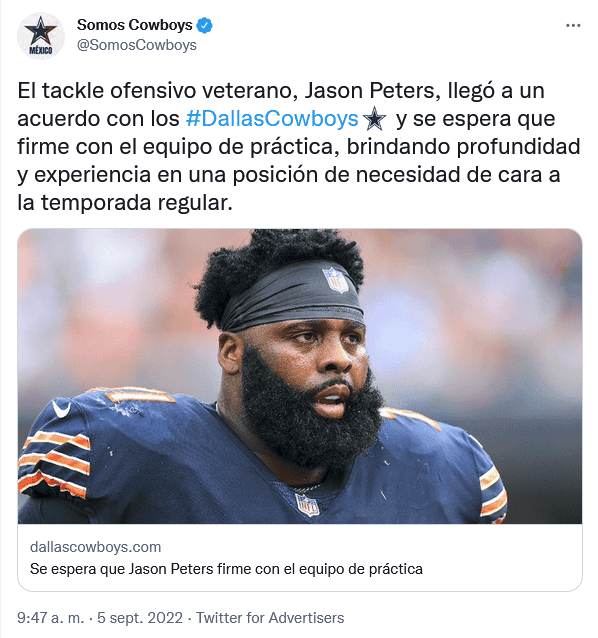Open the three-dot more options menu

click(573, 26)
